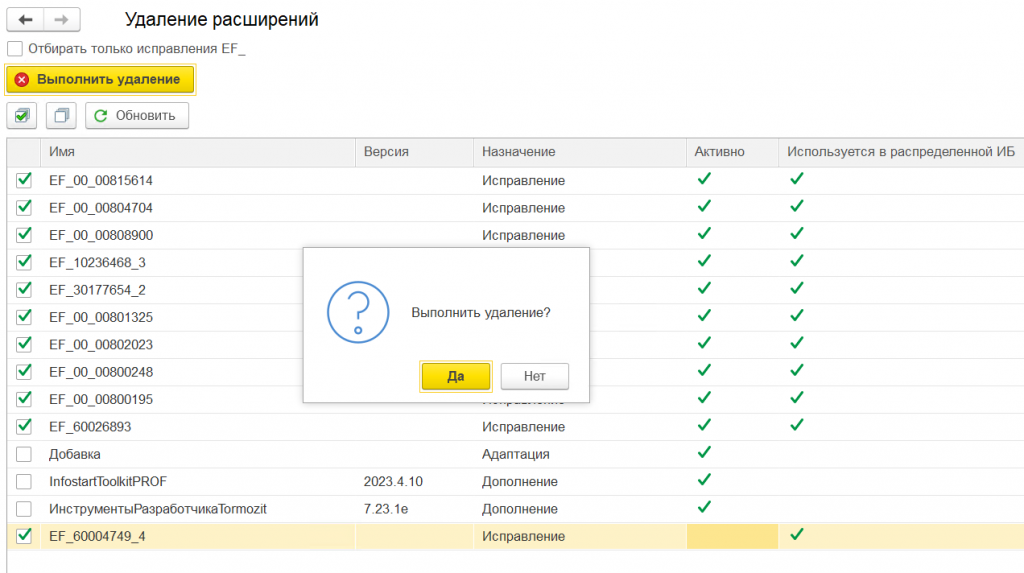The height and width of the screenshot is (573, 1024).
Task: Uncheck the EF_00_00815614 row checkbox
Action: [x=24, y=180]
